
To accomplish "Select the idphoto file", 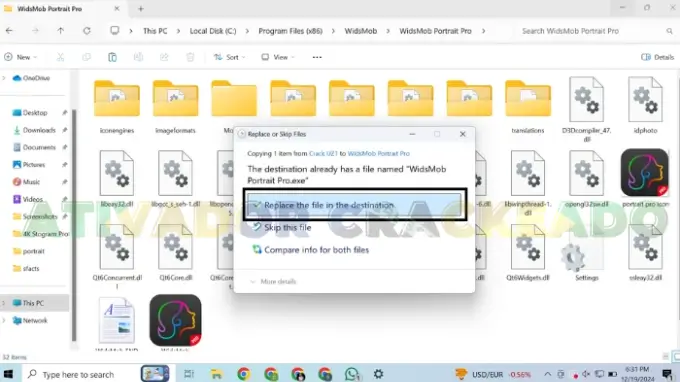I will coord(645,105).
